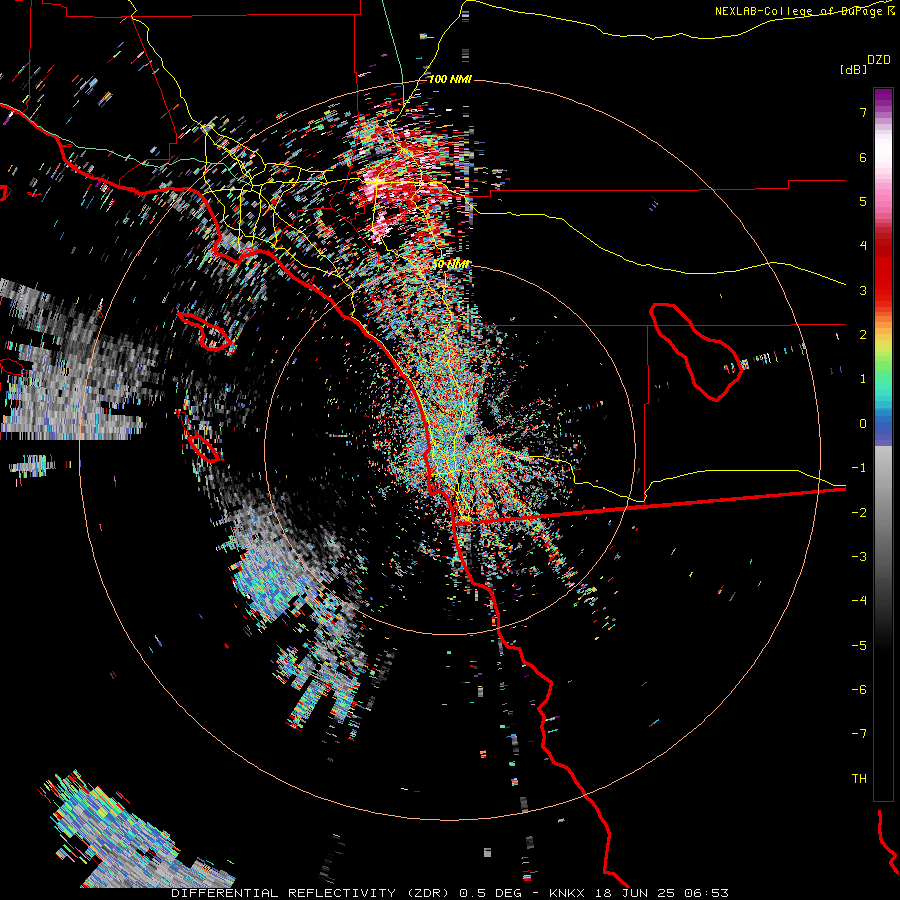Click the "0.5 DEG" elevation text
This screenshot has height=900, width=900.
pos(490,893)
